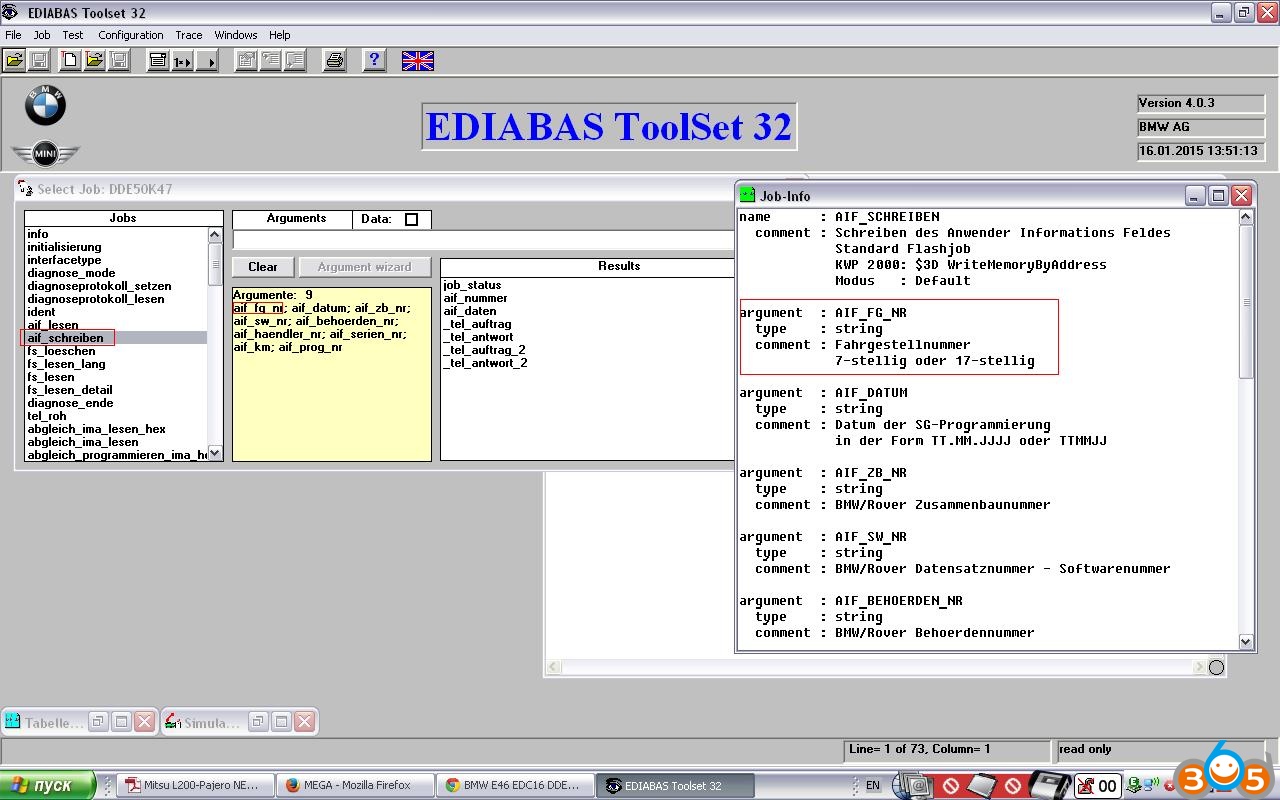Viewport: 1280px width, 800px height.
Task: Run job once with the 1x arrow icon
Action: pos(182,61)
